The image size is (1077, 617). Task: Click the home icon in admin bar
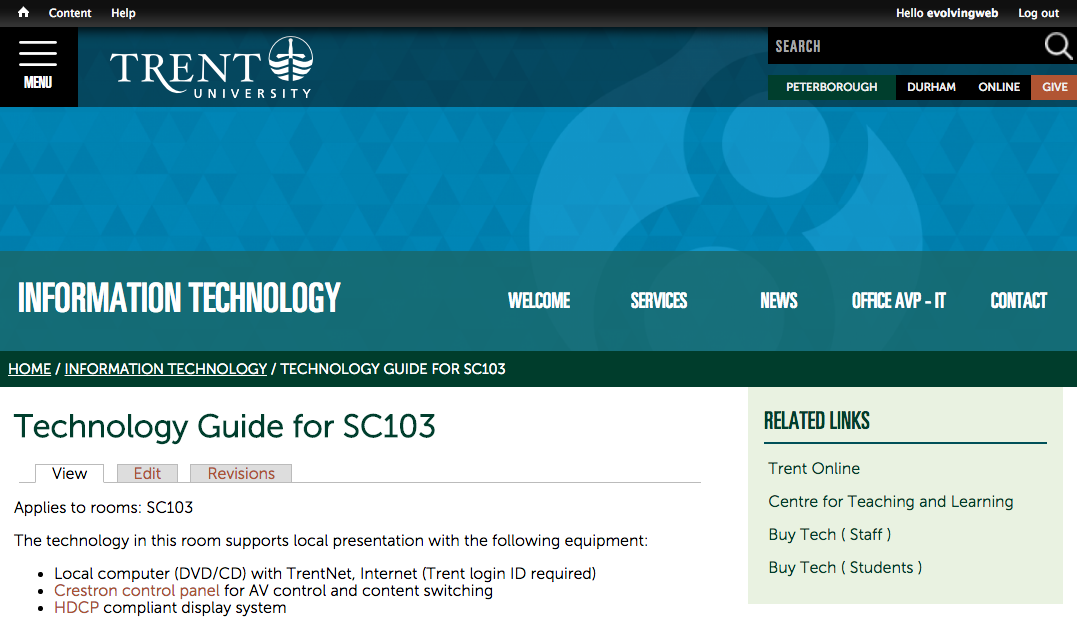pyautogui.click(x=23, y=13)
